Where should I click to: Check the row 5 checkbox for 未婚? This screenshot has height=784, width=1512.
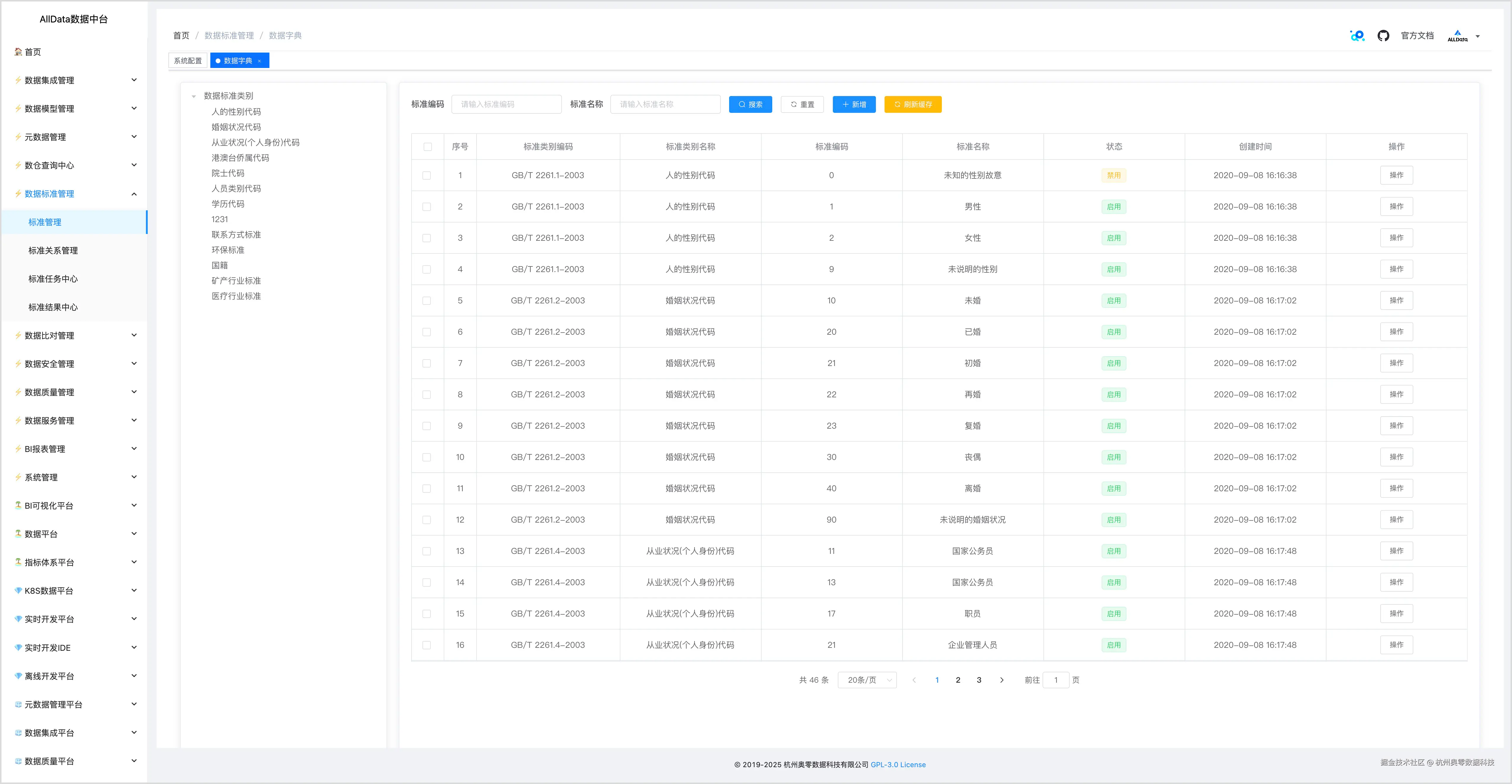pos(427,300)
